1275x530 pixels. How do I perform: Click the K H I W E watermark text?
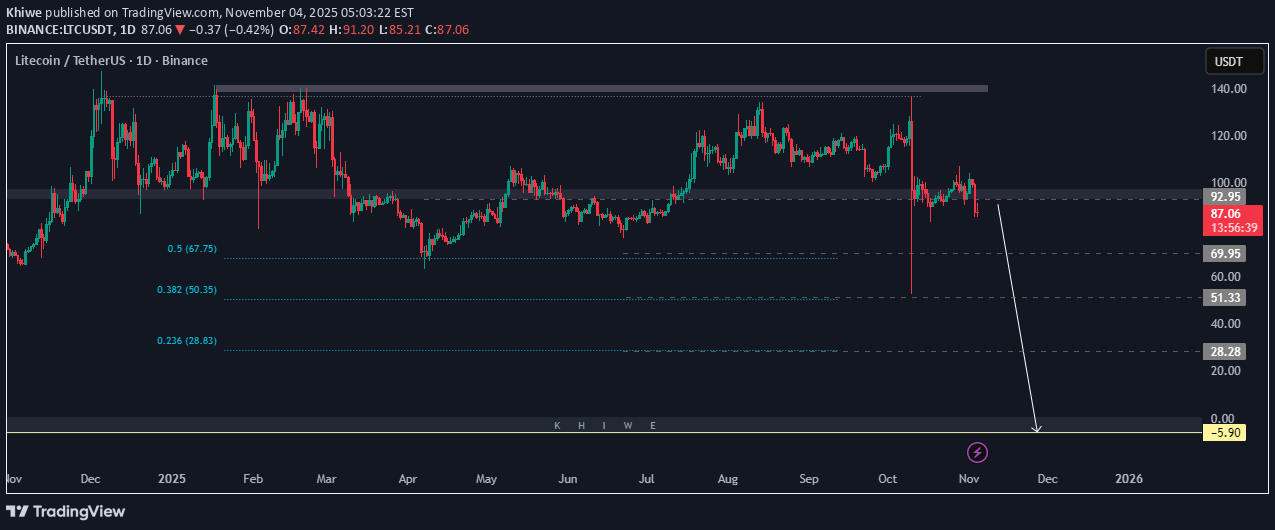[605, 425]
